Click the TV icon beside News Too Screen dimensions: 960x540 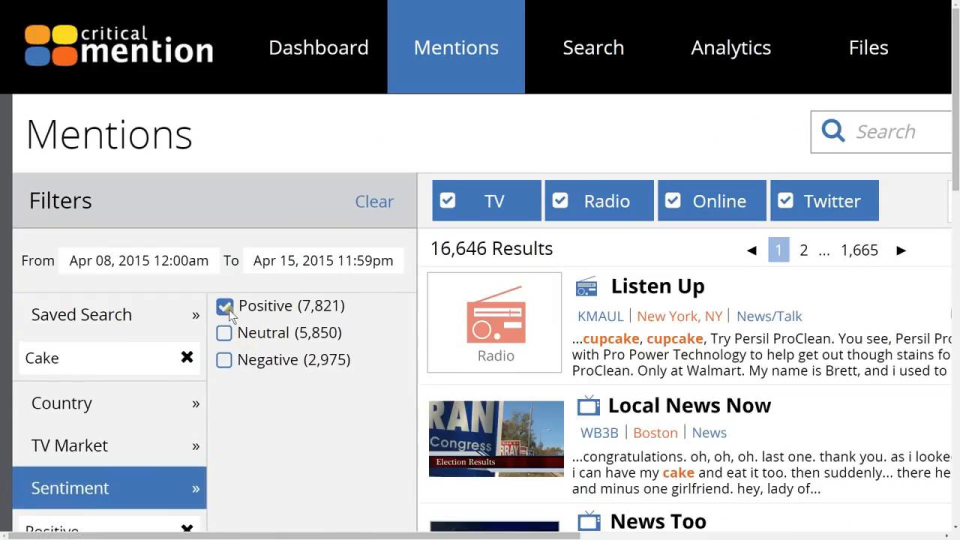coord(589,521)
